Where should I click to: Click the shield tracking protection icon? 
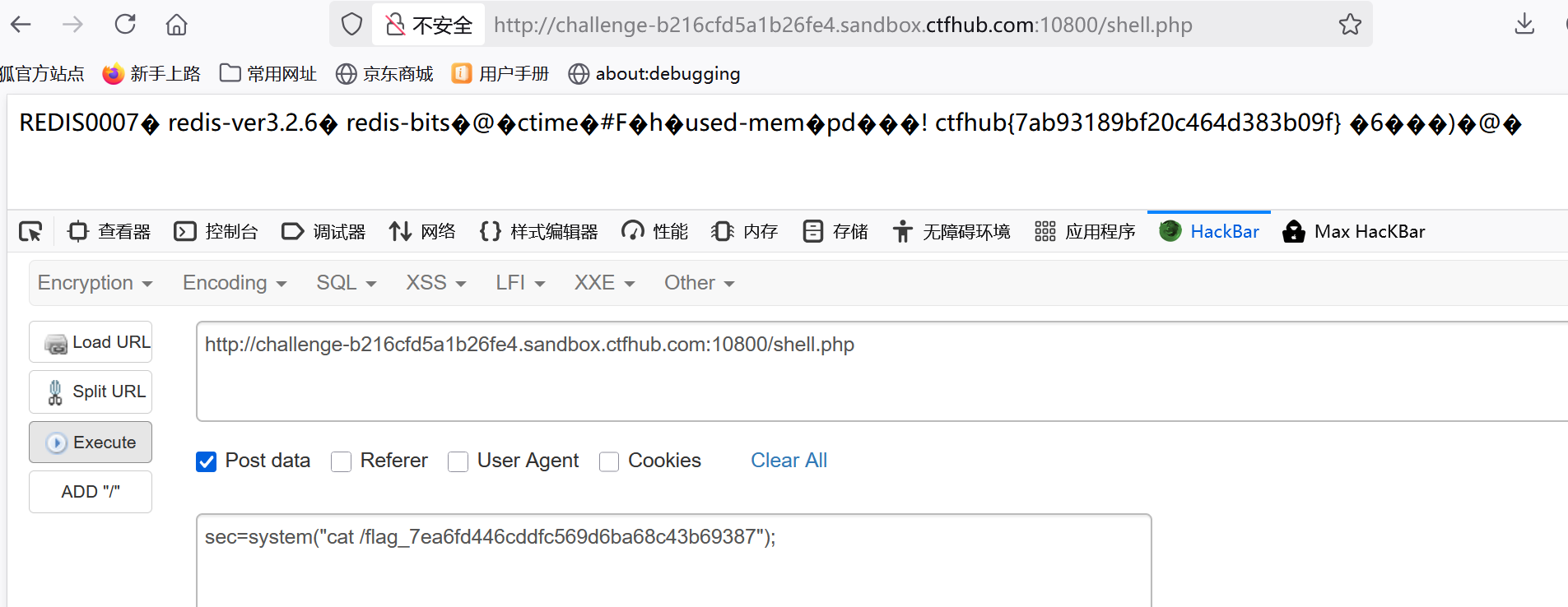tap(351, 24)
